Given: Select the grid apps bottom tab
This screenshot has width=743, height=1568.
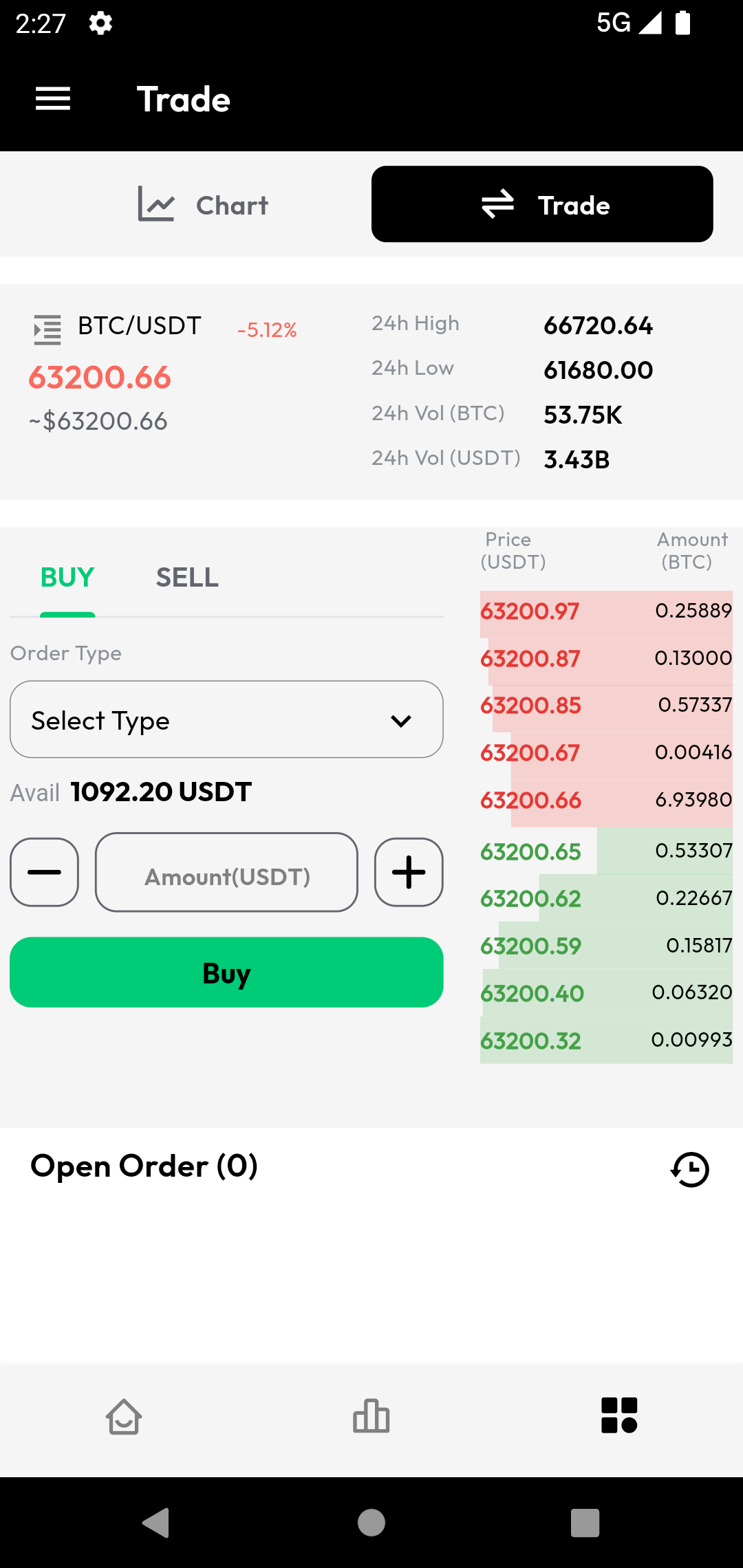Looking at the screenshot, I should pyautogui.click(x=619, y=1415).
